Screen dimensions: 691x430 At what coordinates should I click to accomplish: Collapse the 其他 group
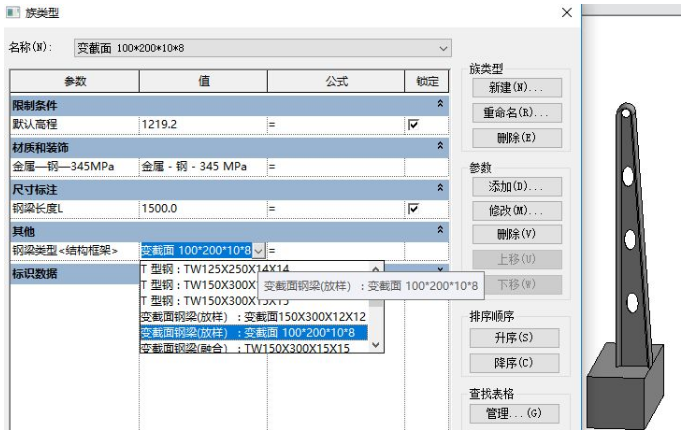click(440, 230)
